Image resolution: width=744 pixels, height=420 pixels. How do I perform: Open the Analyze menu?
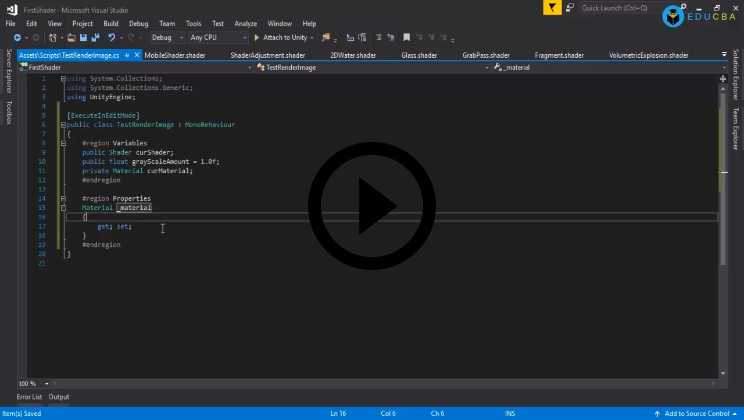(245, 23)
